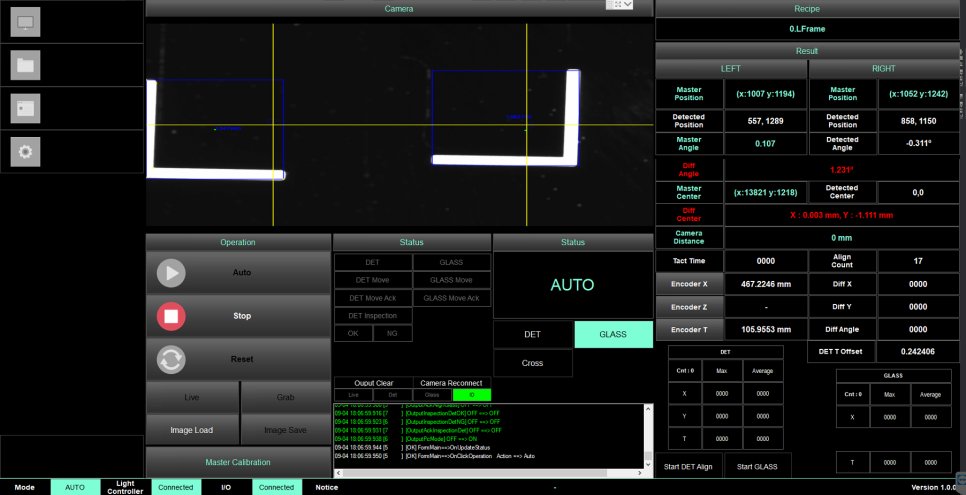Click the log horizontal scrollbar right arrow
The image size is (966, 495).
pos(640,473)
